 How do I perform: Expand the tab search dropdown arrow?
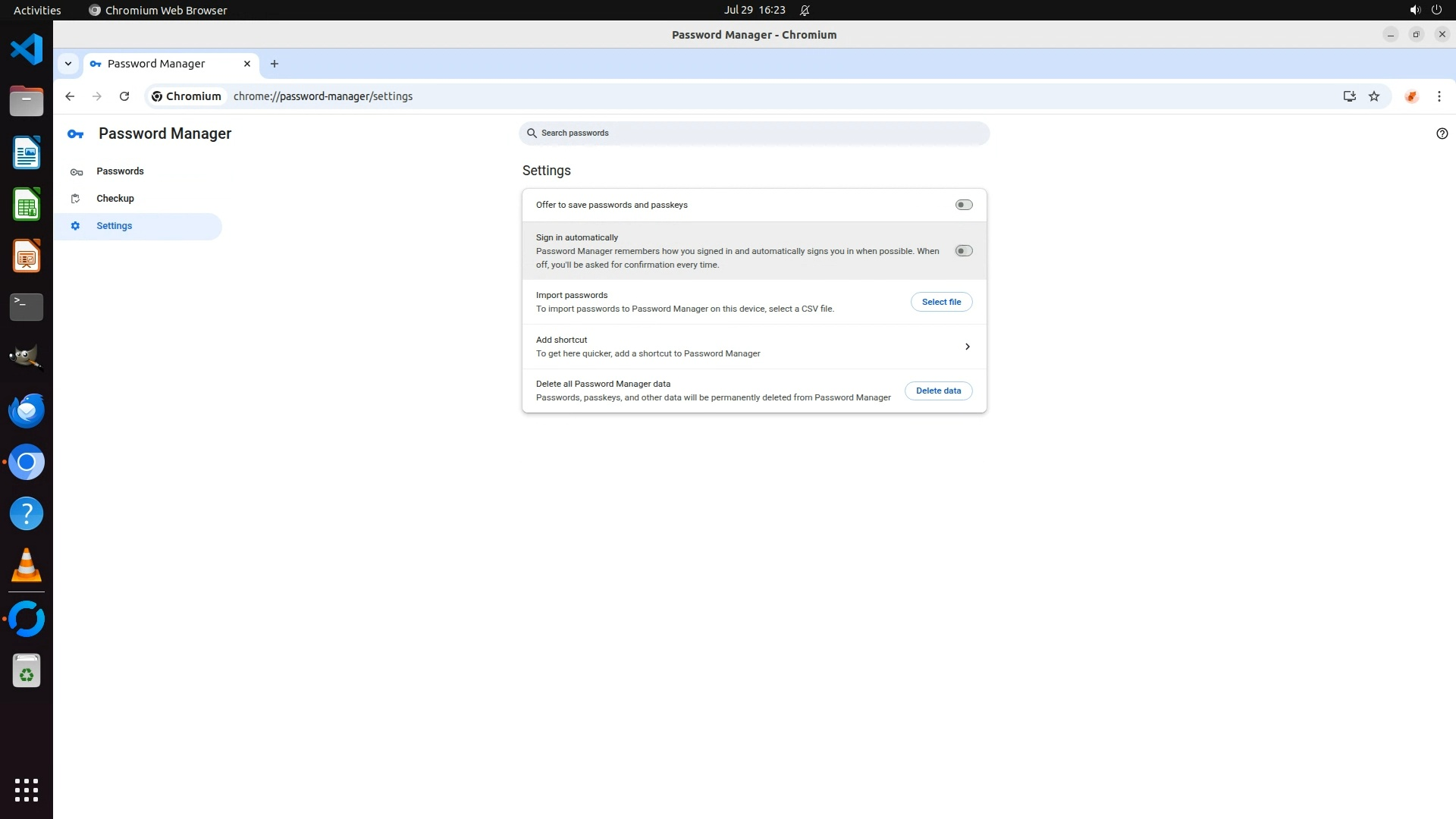pyautogui.click(x=68, y=64)
